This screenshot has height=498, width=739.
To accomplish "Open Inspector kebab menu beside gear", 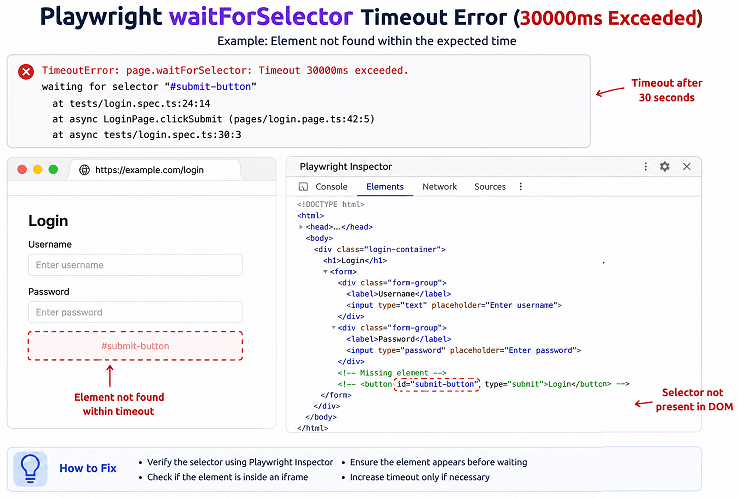I will 646,166.
